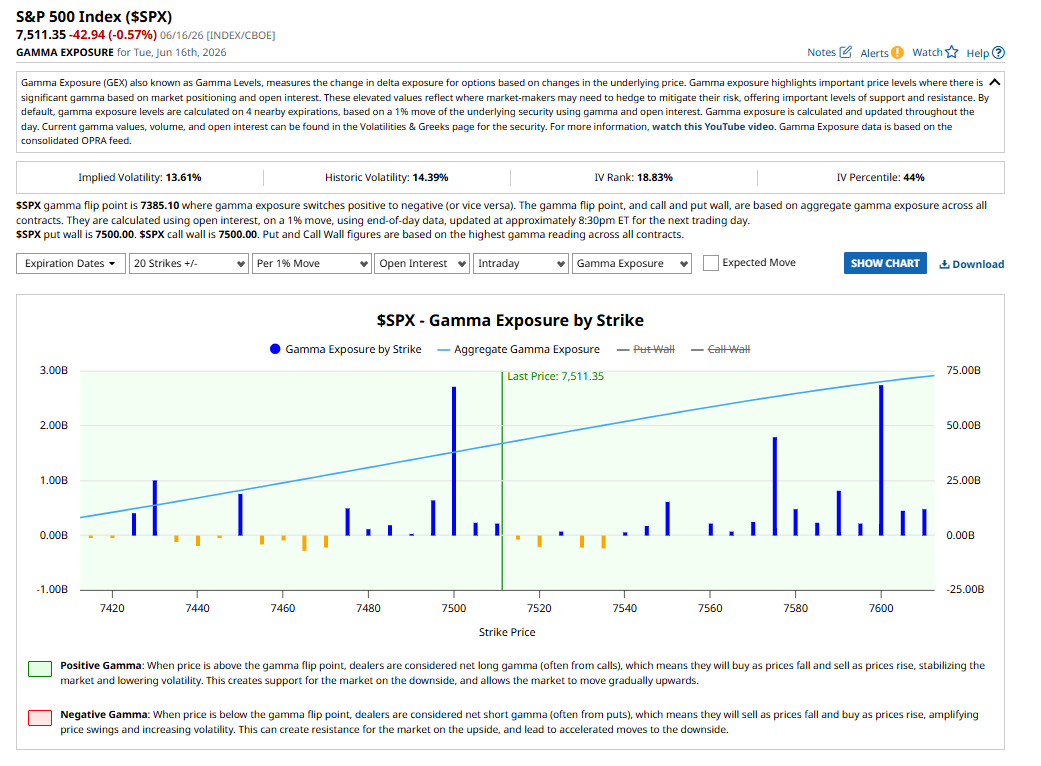Open the Open Interest selector
This screenshot has height=766, width=1041.
pos(422,264)
